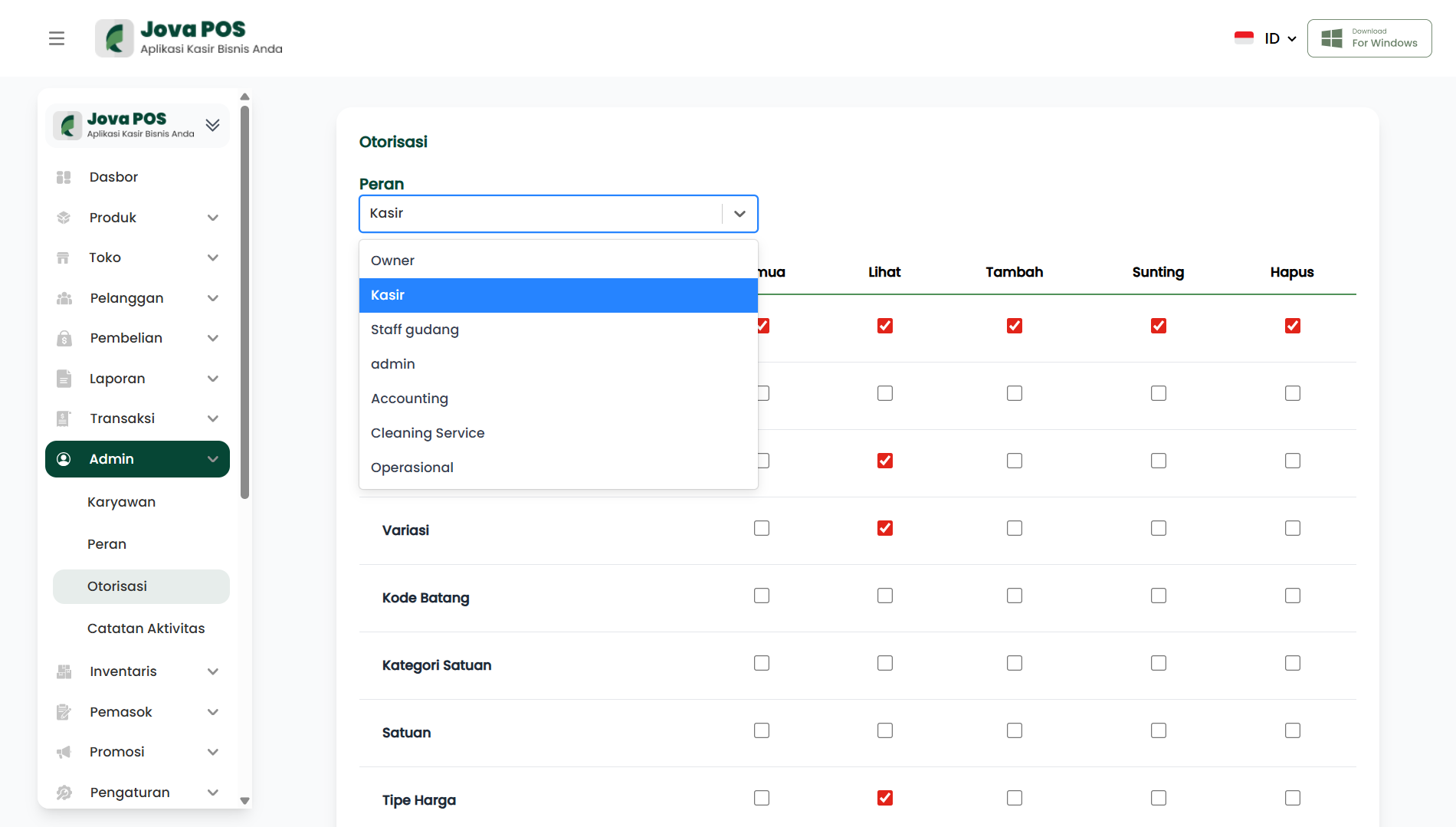
Task: Click the Pembelian bag icon
Action: (x=64, y=338)
